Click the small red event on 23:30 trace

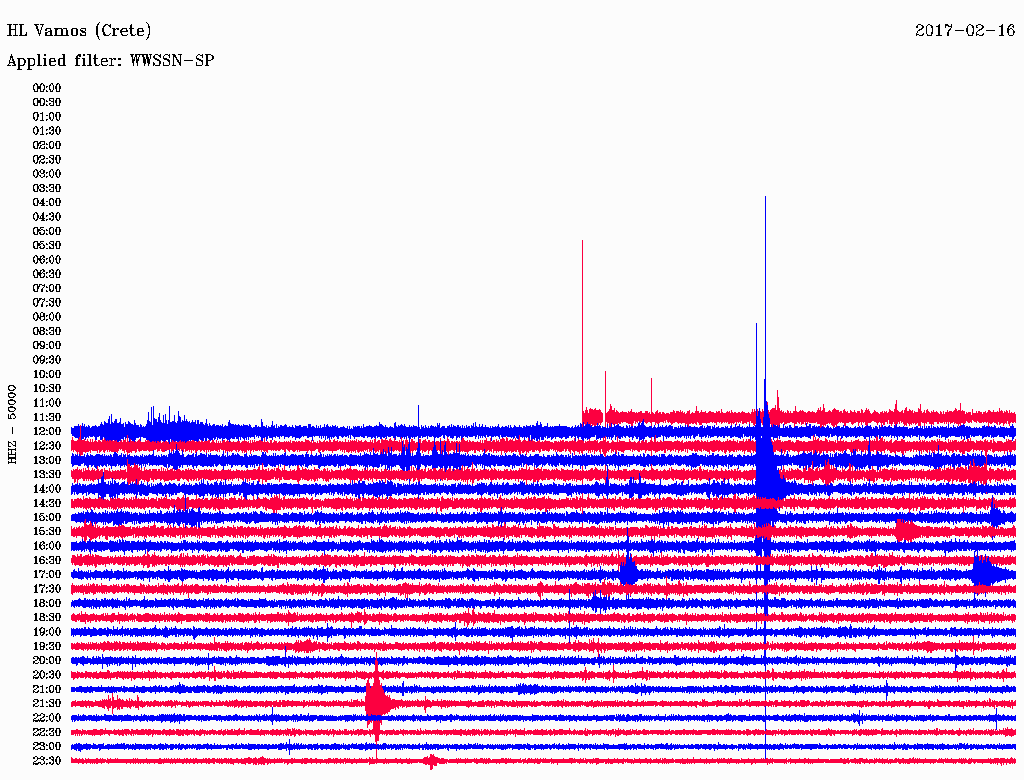pos(431,761)
